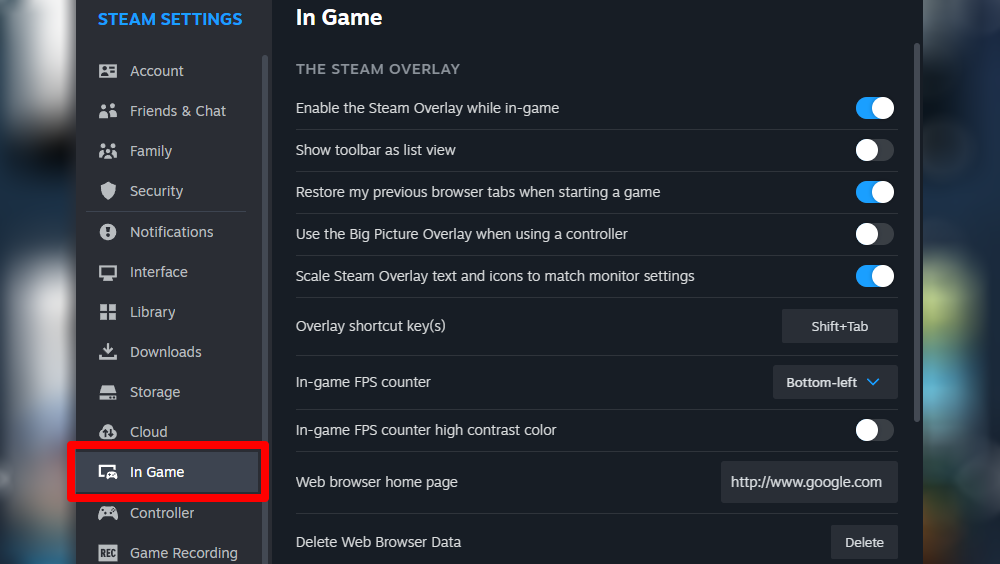Click the Web browser home page field

pyautogui.click(x=808, y=482)
